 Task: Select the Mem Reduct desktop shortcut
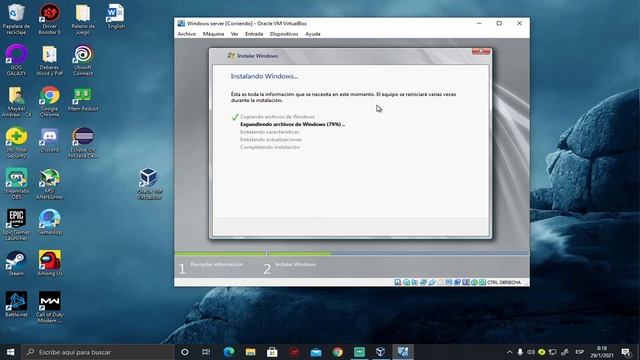pyautogui.click(x=83, y=99)
